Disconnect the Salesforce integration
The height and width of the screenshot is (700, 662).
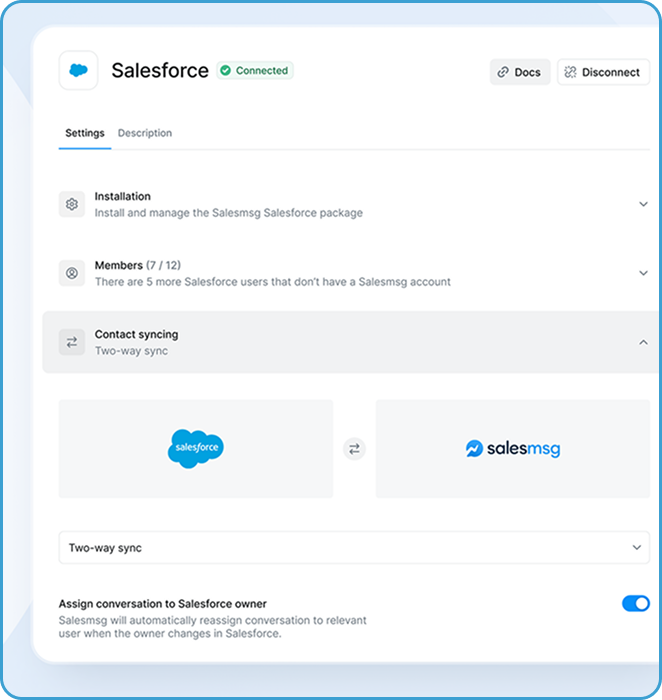coord(603,72)
